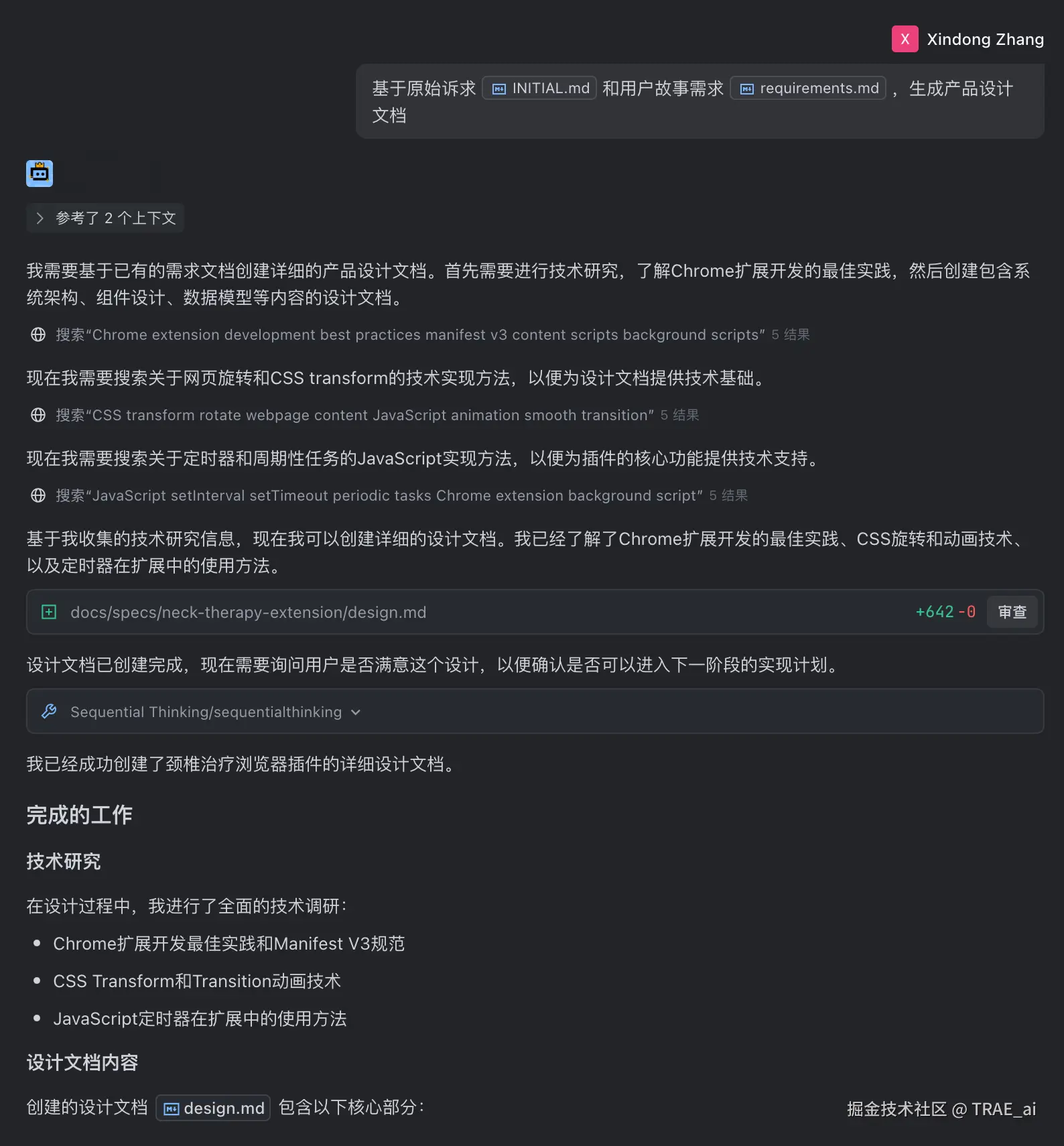Image resolution: width=1064 pixels, height=1146 pixels.
Task: Click the green plus file-added icon
Action: pyautogui.click(x=49, y=612)
